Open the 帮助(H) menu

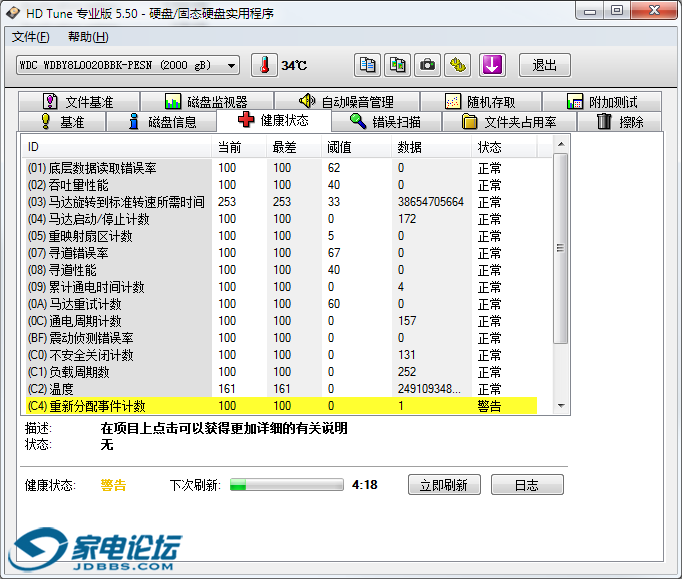[x=88, y=37]
